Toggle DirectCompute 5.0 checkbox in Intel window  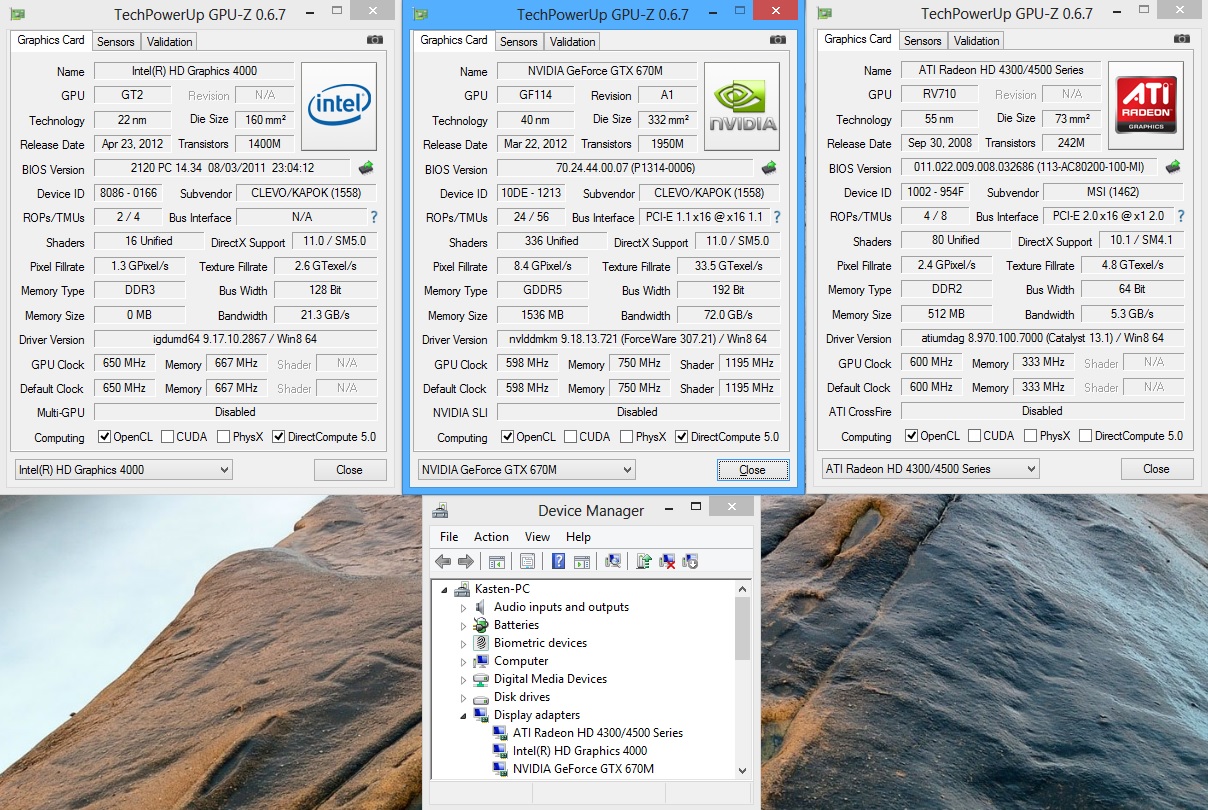point(278,437)
